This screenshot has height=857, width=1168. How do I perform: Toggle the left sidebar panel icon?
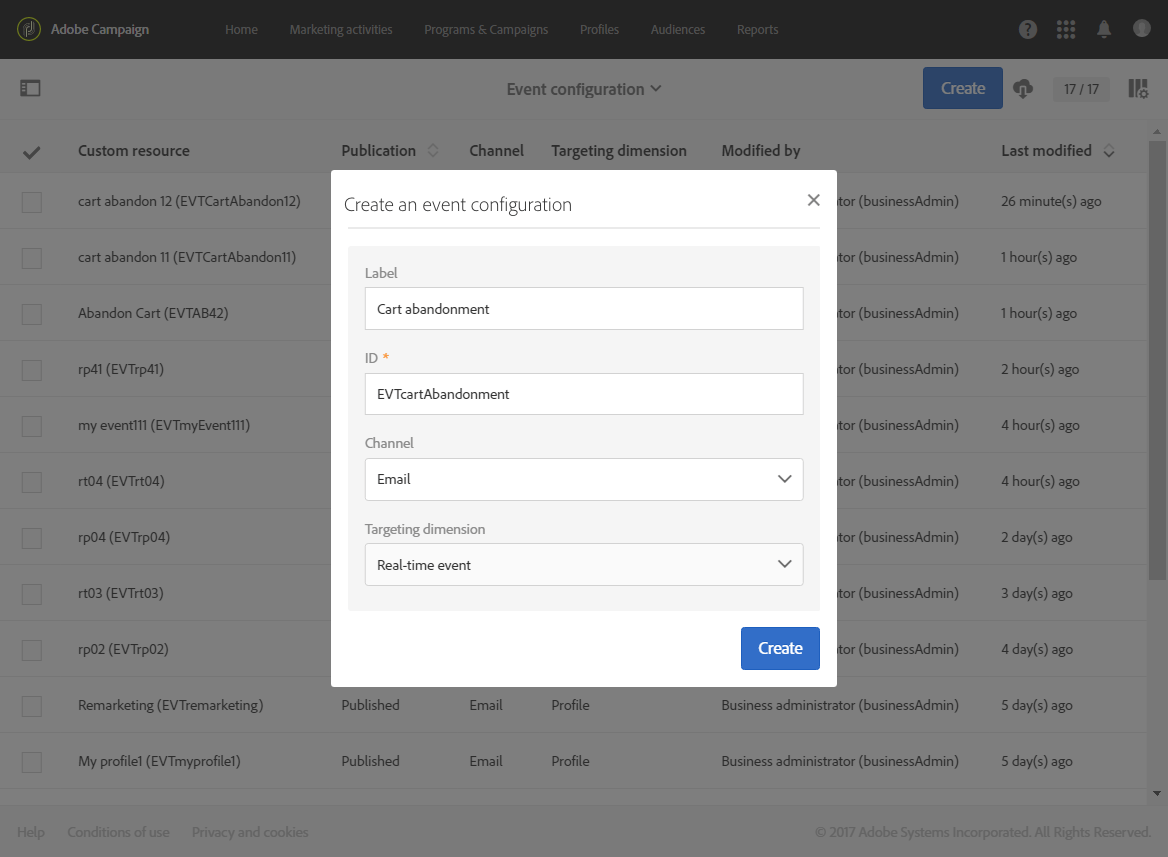(x=30, y=88)
